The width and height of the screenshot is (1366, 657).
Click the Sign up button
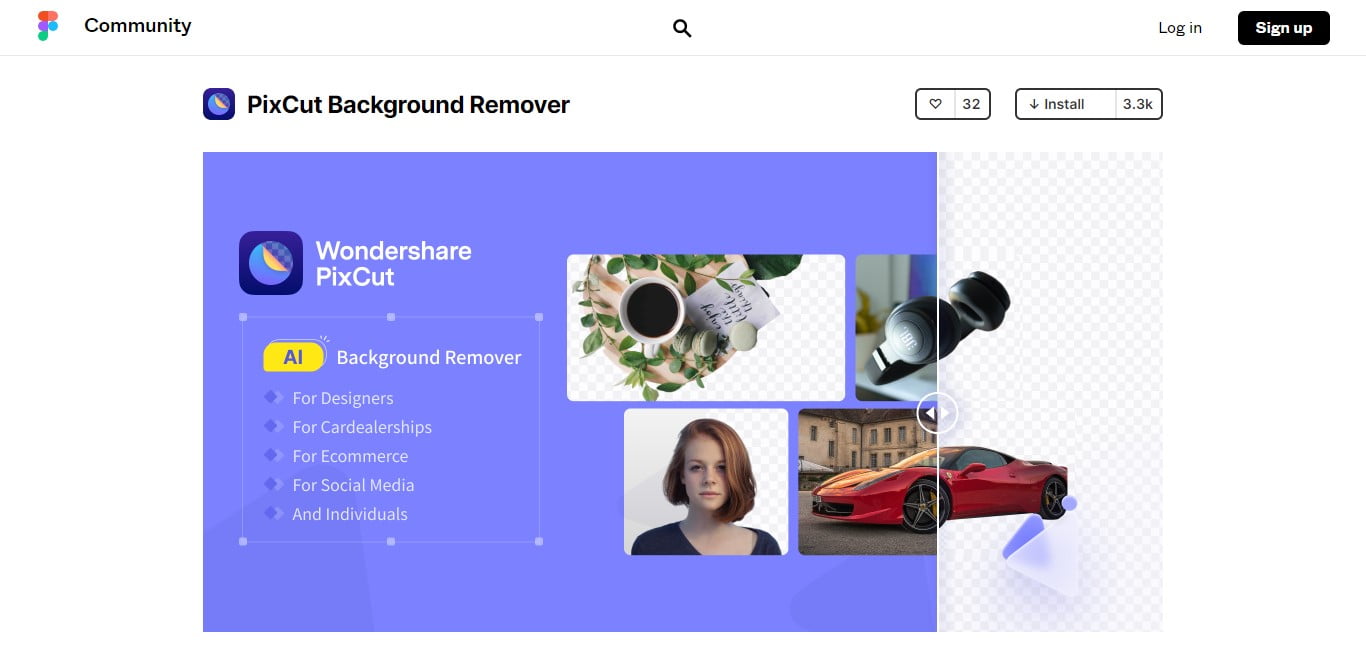pyautogui.click(x=1283, y=28)
